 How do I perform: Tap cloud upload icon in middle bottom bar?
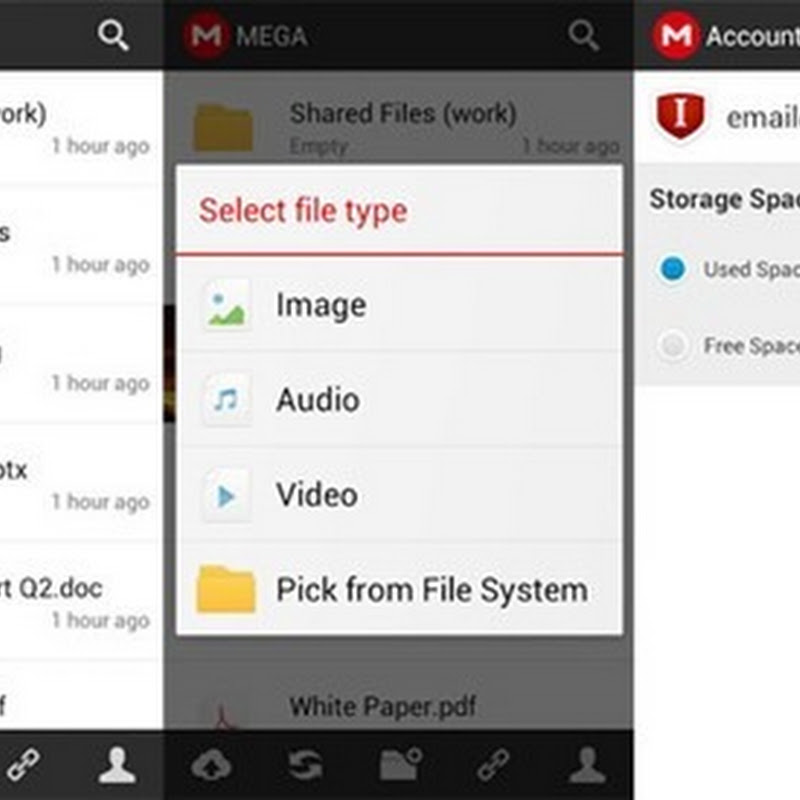tap(211, 765)
